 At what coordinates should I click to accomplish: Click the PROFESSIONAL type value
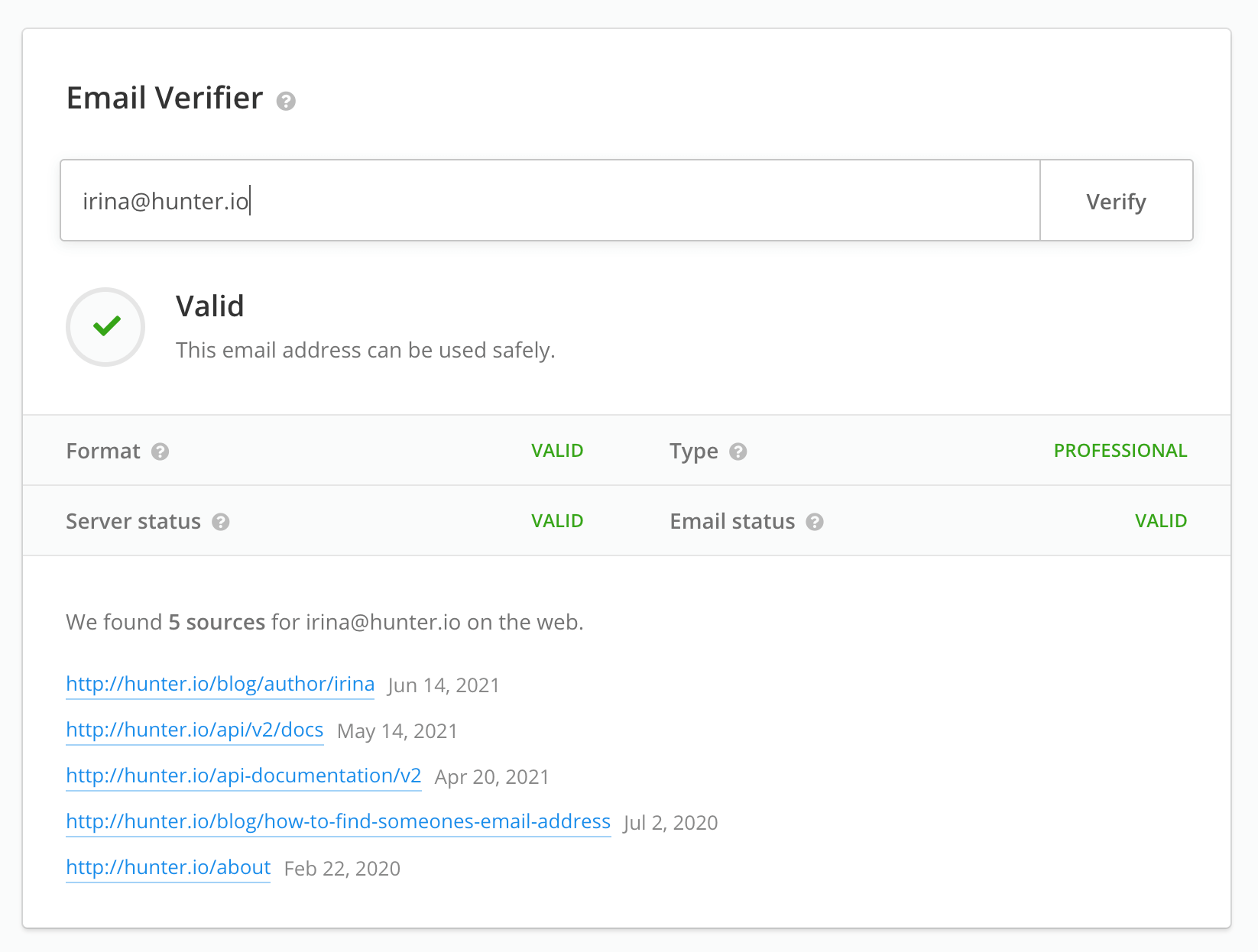point(1120,451)
